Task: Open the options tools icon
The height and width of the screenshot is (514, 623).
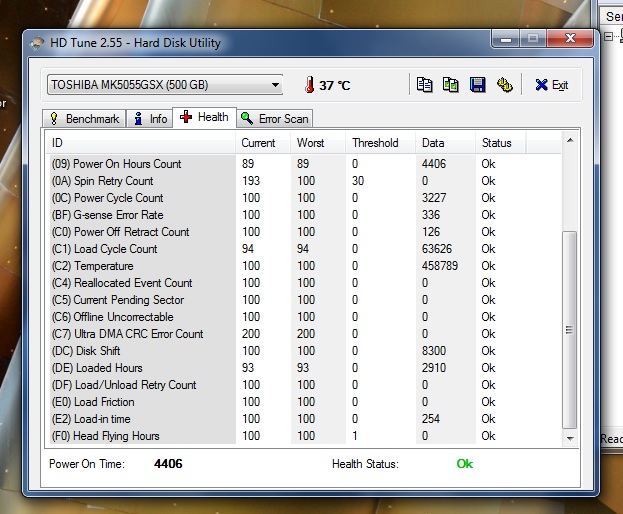Action: pyautogui.click(x=505, y=85)
